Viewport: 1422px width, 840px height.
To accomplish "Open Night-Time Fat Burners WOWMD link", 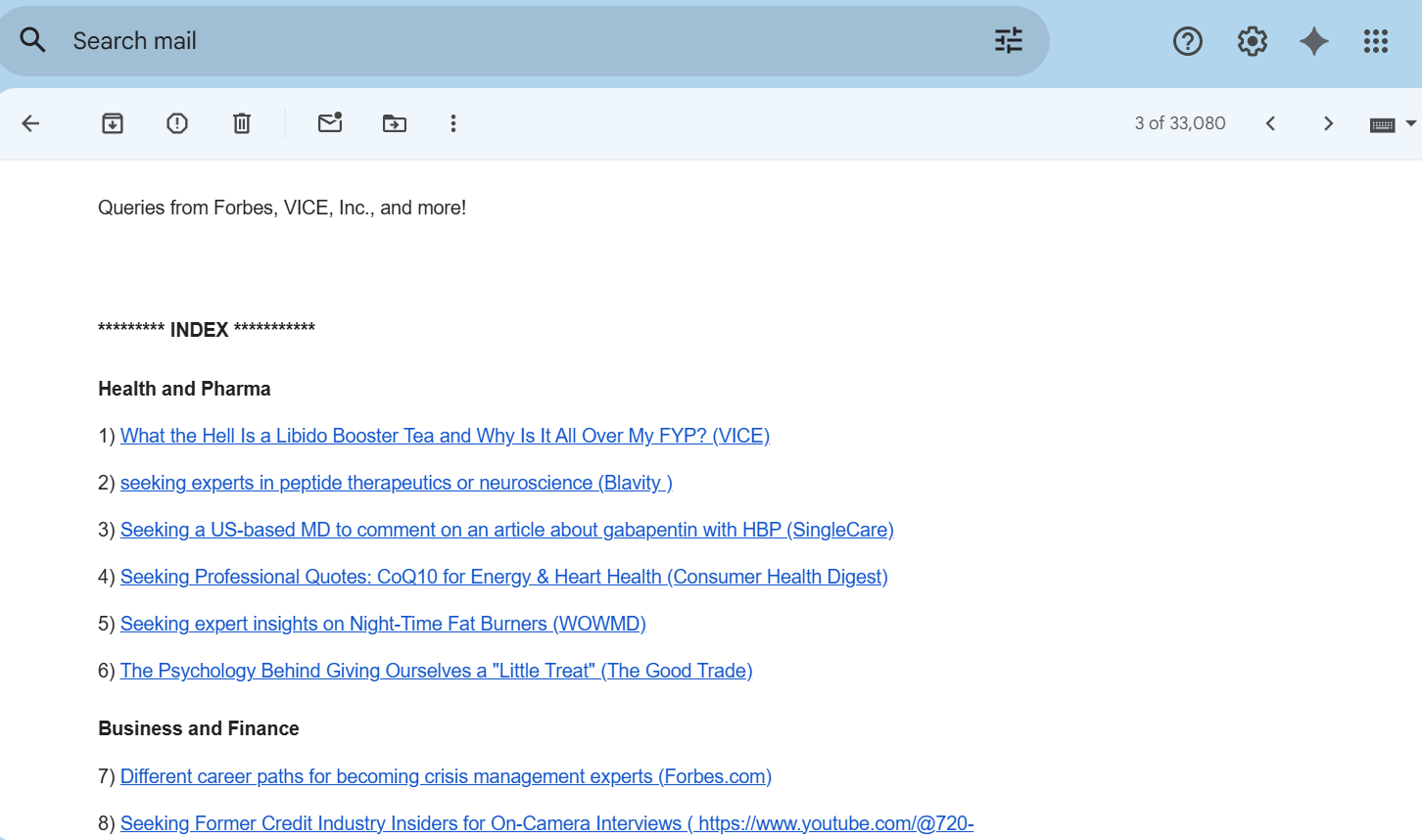I will pos(383,624).
